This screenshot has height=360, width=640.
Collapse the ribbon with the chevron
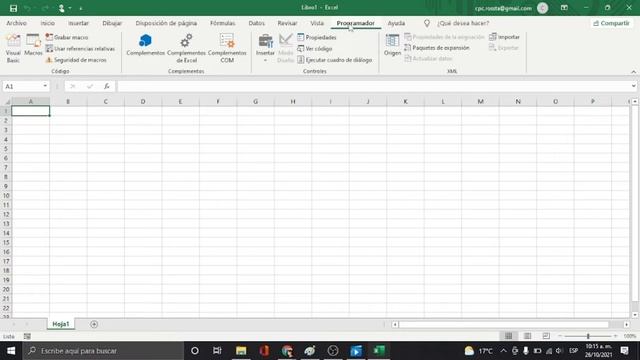[633, 71]
